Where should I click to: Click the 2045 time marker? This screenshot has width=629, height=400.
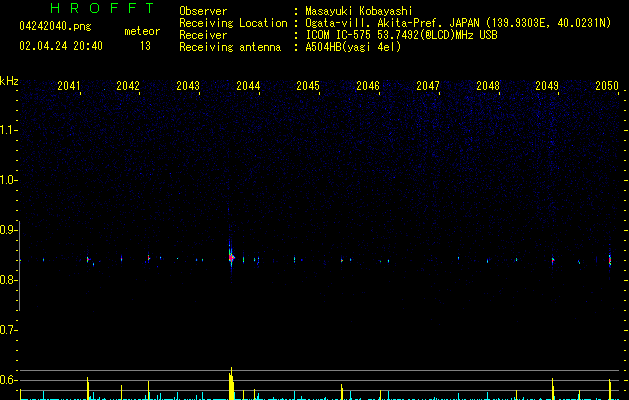308,85
